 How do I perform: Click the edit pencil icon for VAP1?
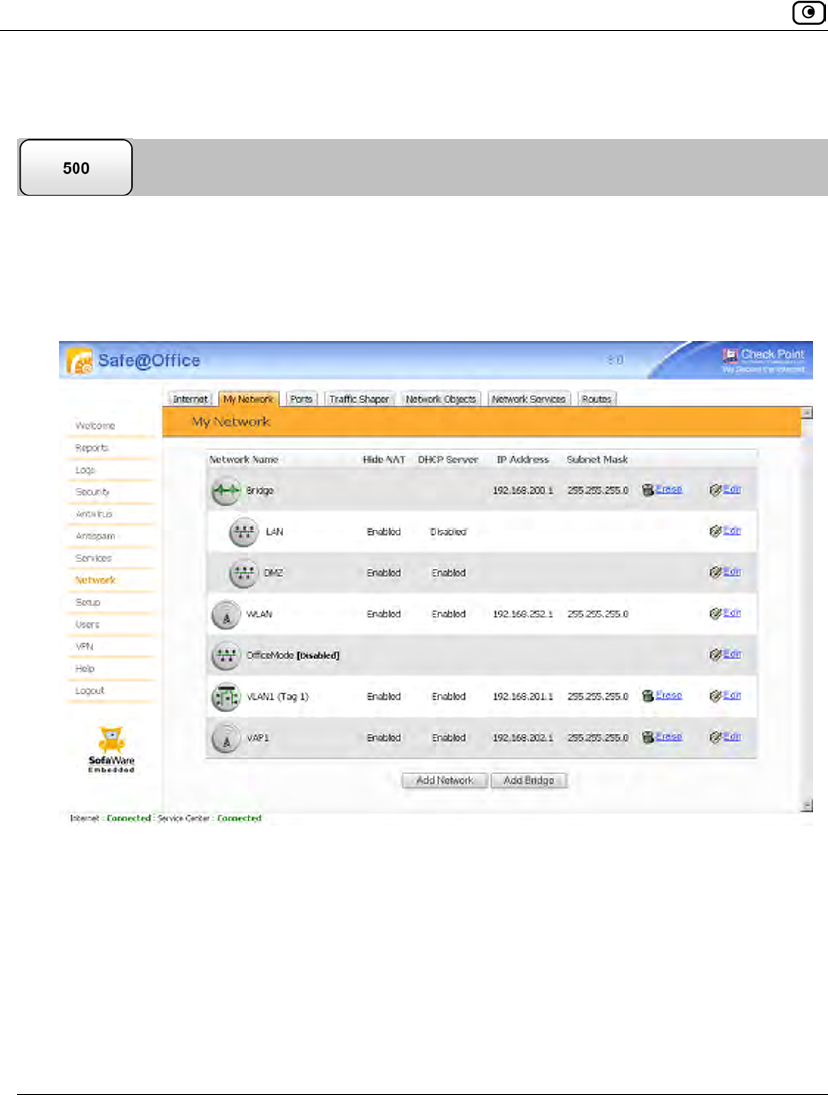coord(715,737)
